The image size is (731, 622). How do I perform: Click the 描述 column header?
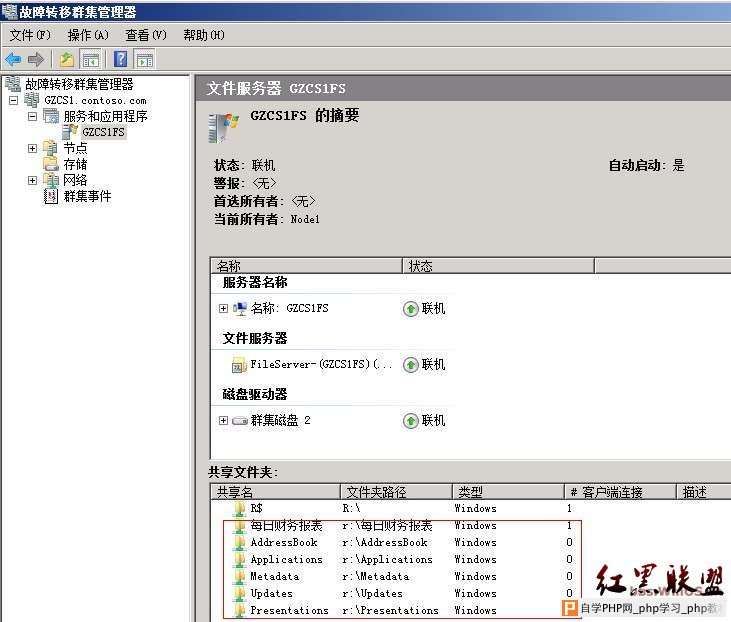coord(703,491)
